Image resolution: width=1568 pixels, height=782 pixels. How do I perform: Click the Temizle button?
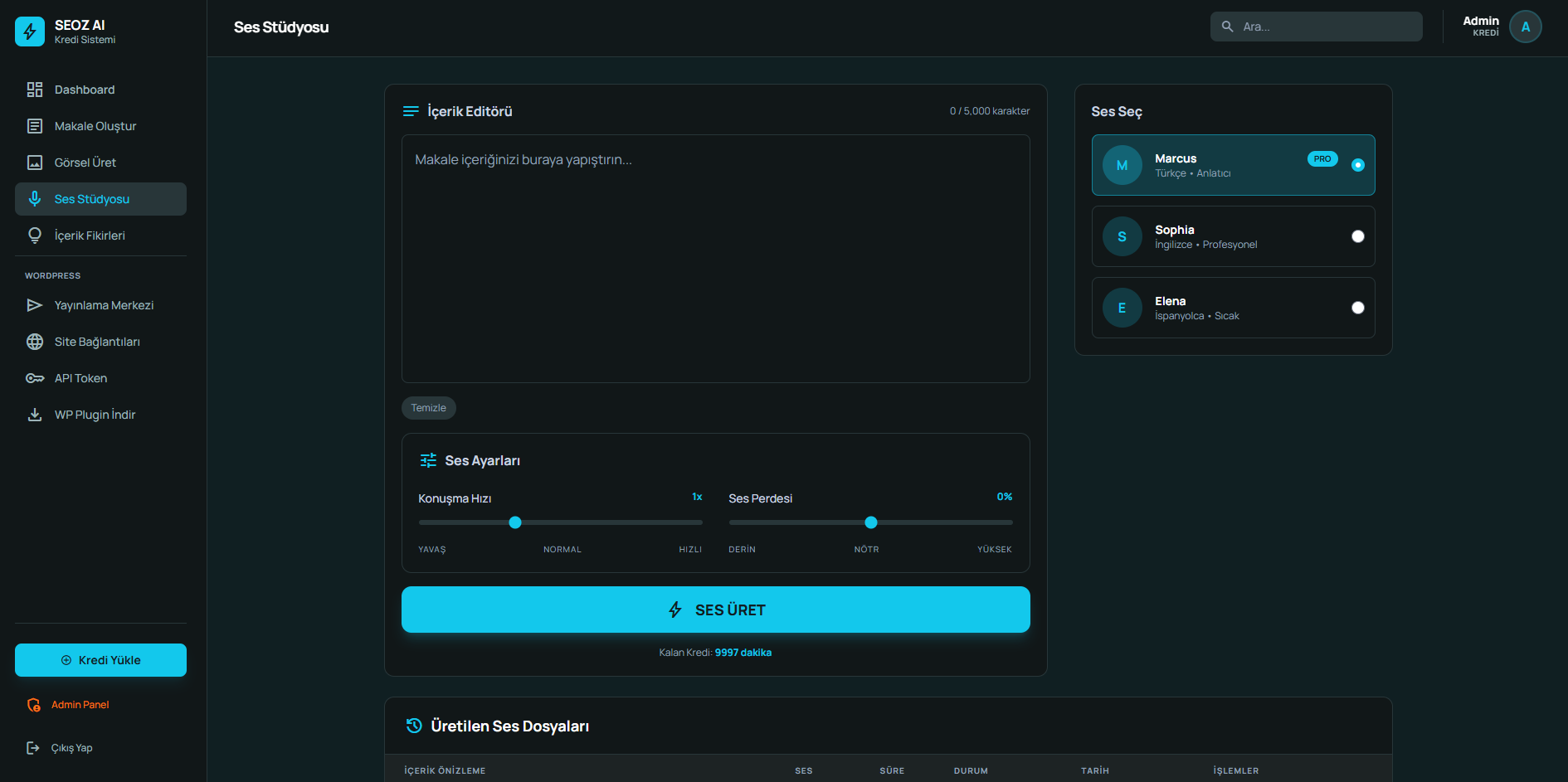click(x=429, y=408)
